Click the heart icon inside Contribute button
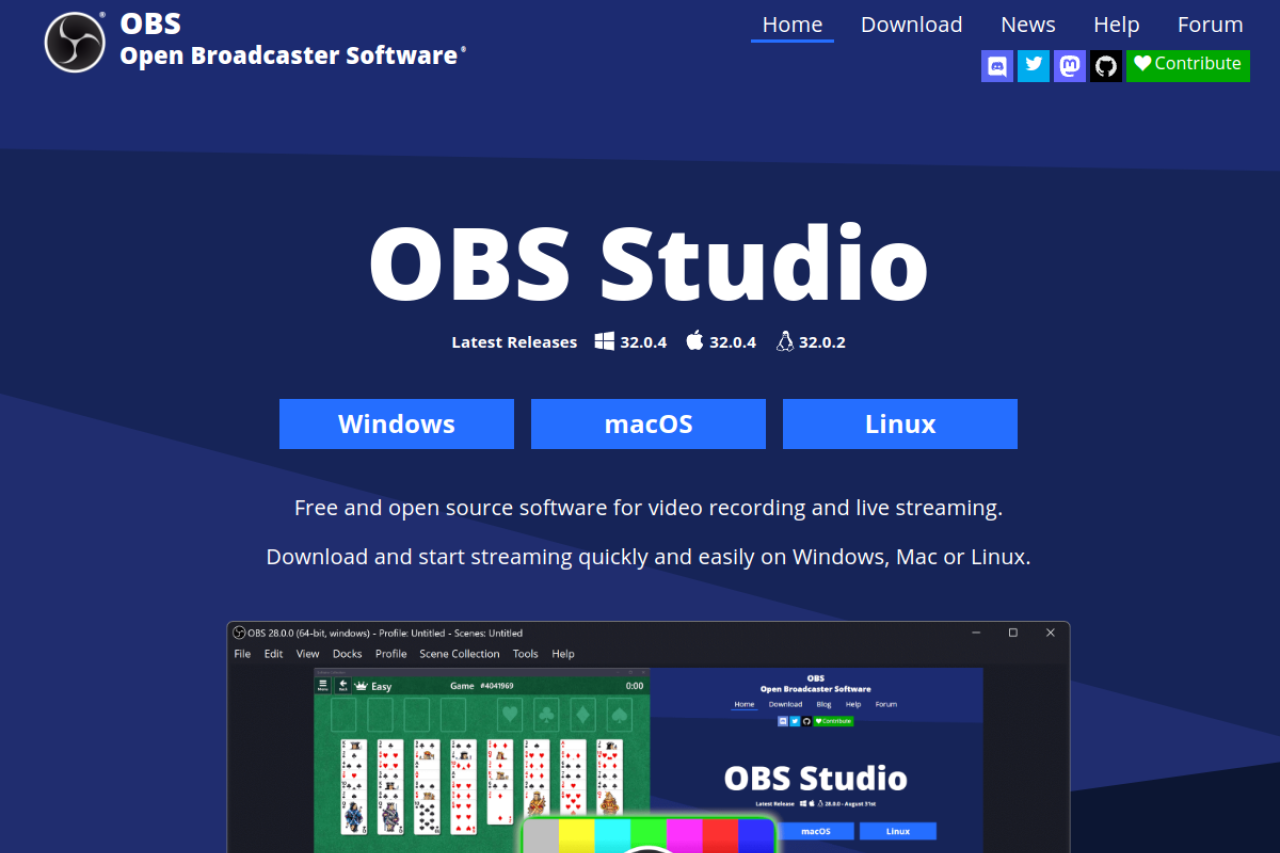The width and height of the screenshot is (1280, 853). click(x=1143, y=64)
